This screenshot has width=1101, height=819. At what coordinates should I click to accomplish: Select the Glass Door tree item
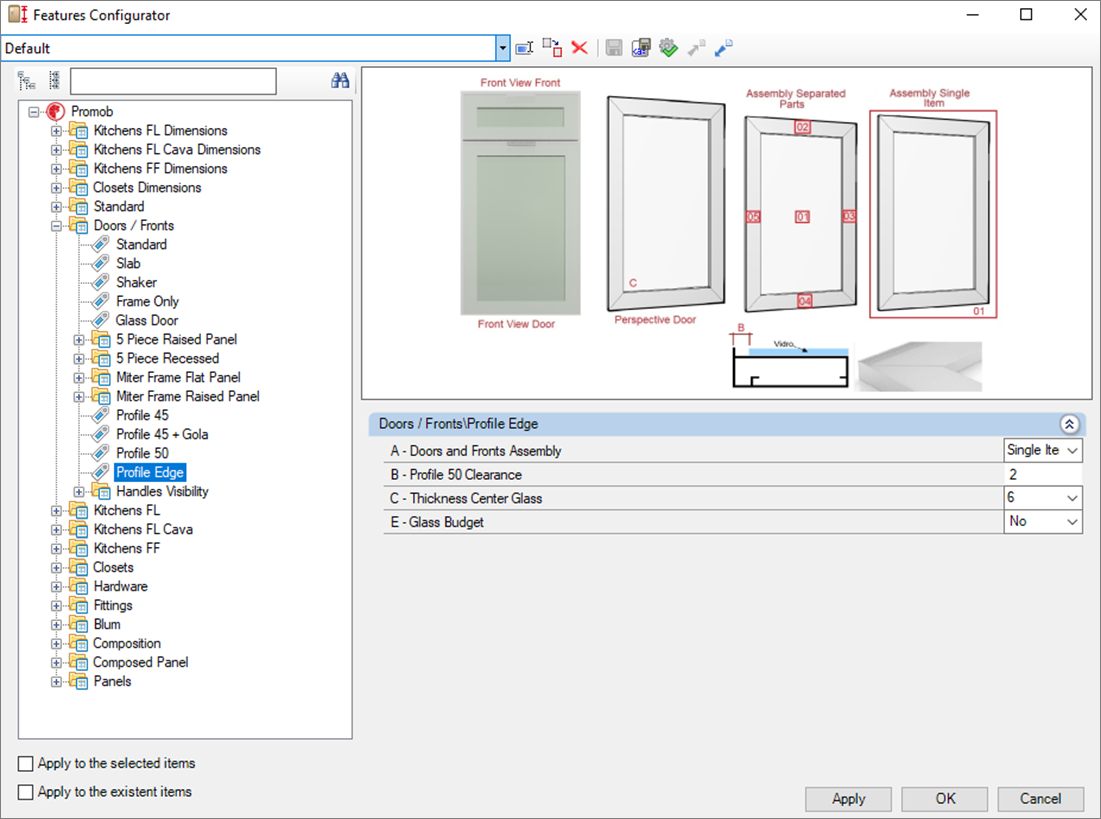(x=146, y=321)
